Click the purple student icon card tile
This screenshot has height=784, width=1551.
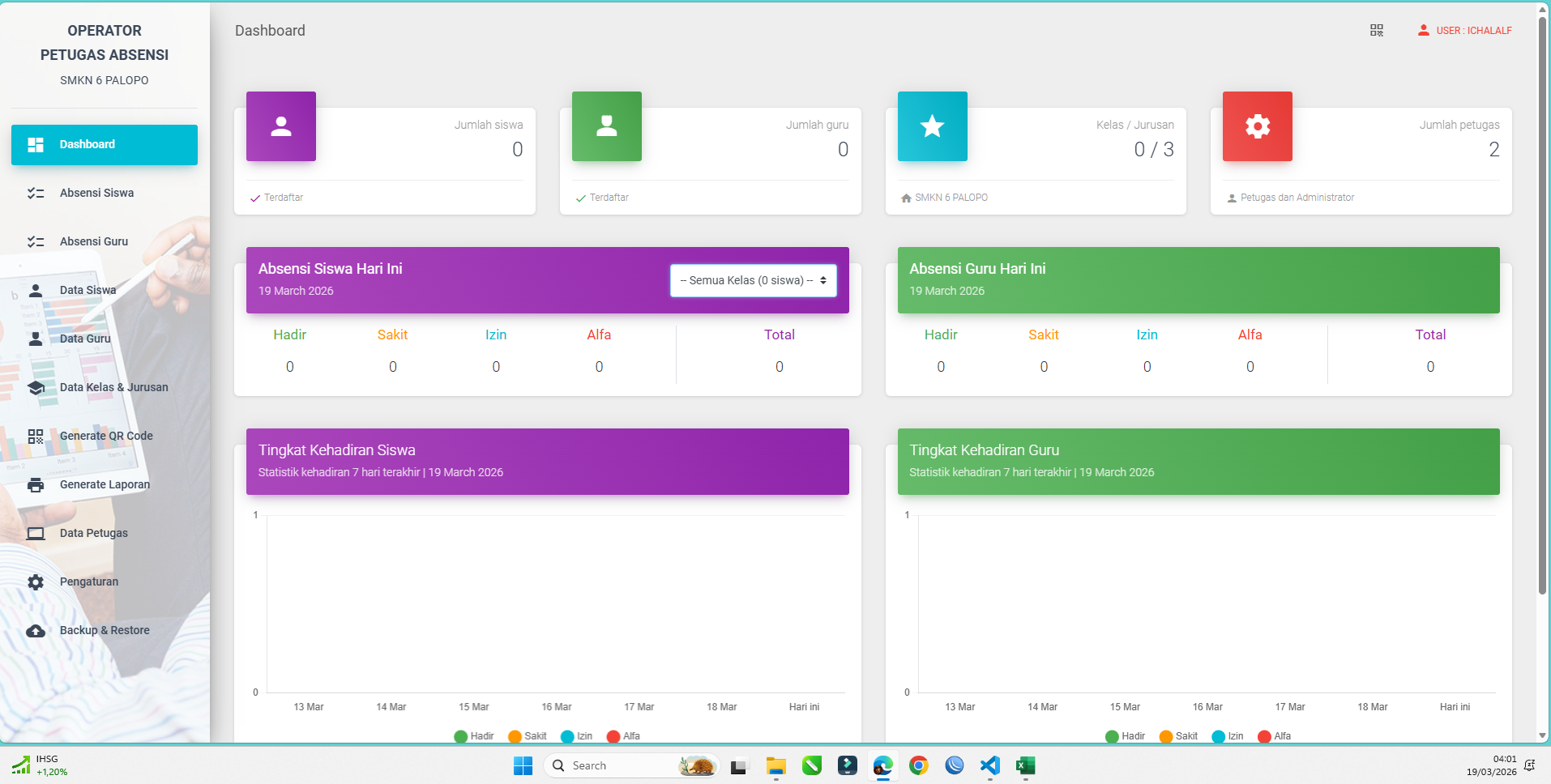[280, 126]
